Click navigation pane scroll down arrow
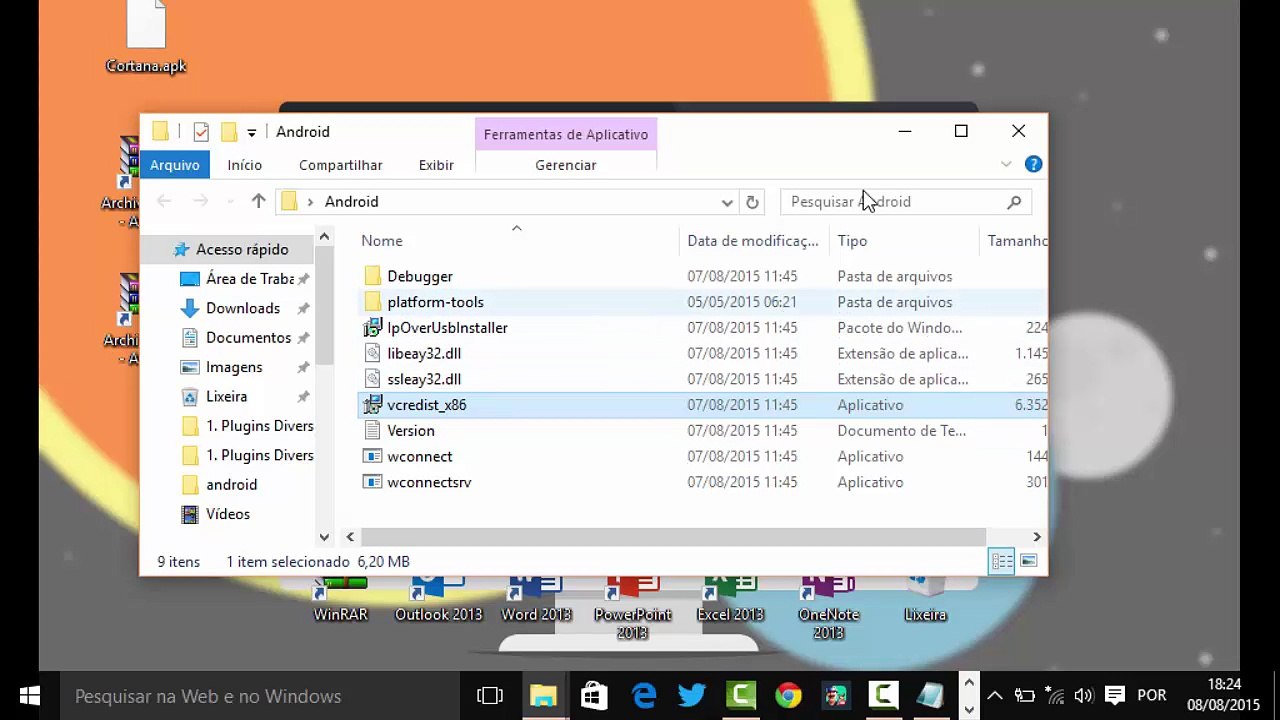The height and width of the screenshot is (720, 1280). point(324,537)
